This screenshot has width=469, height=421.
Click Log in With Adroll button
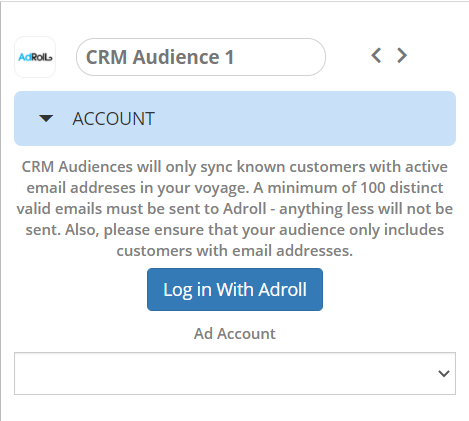tap(235, 289)
